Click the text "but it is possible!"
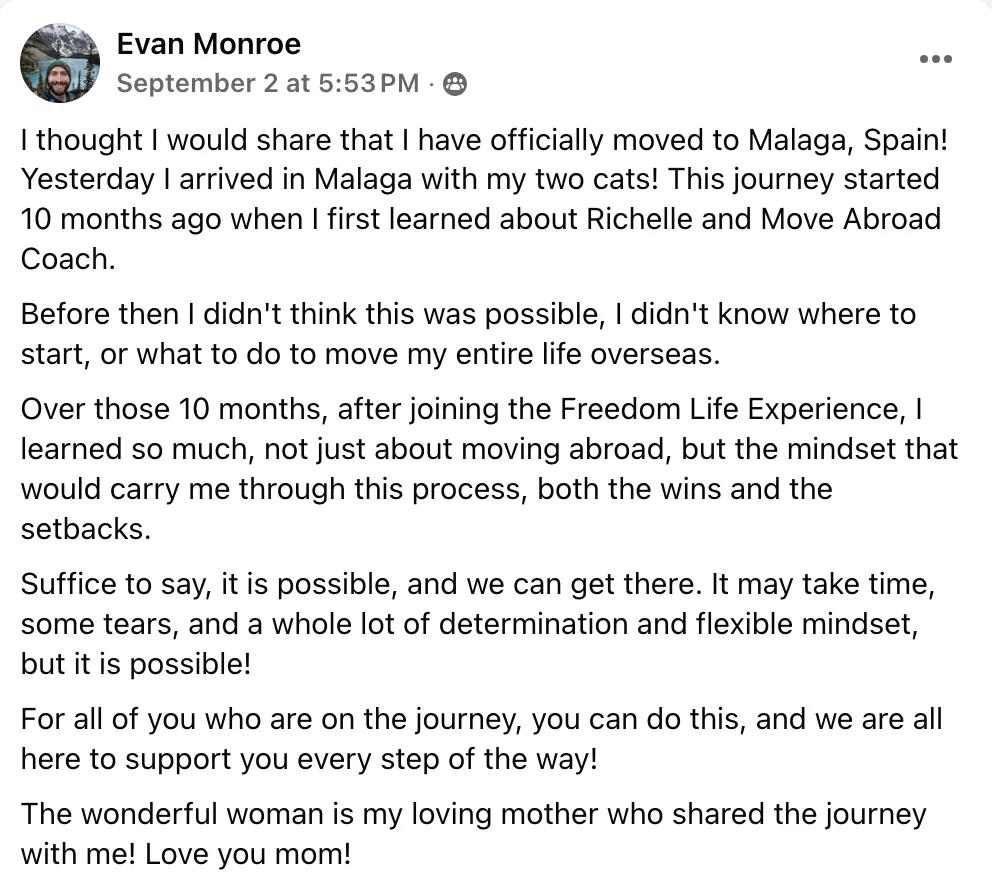The height and width of the screenshot is (890, 992). click(x=136, y=663)
